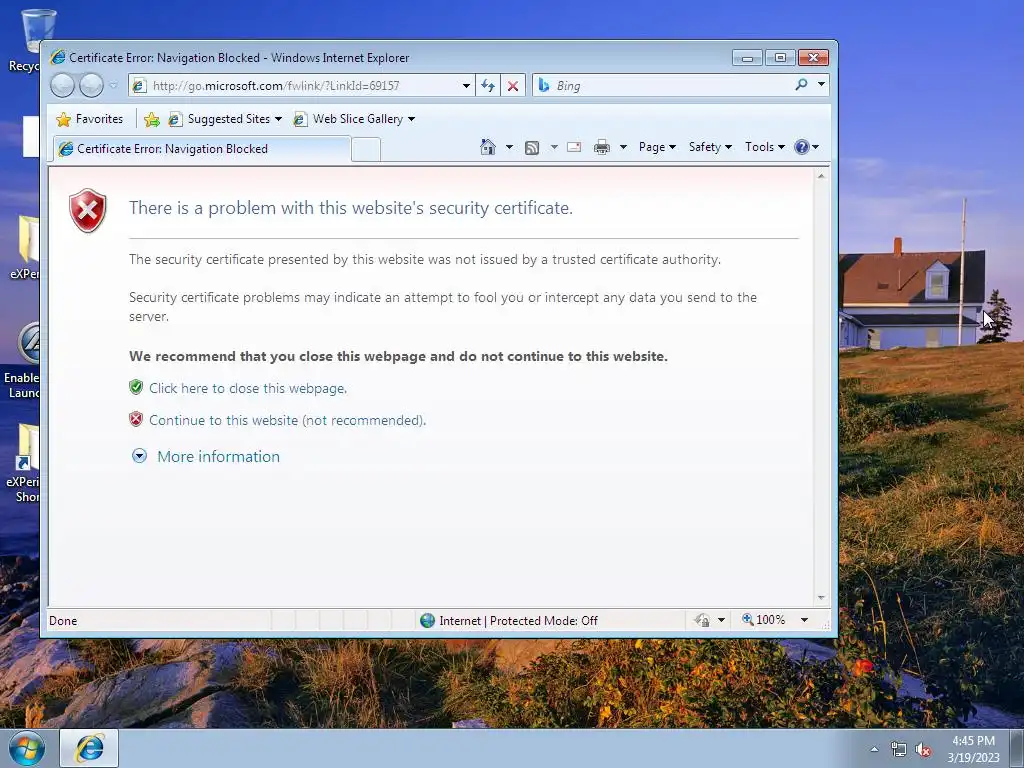Screen dimensions: 1024x768
Task: Click the green shield close-webpage icon
Action: (x=136, y=387)
